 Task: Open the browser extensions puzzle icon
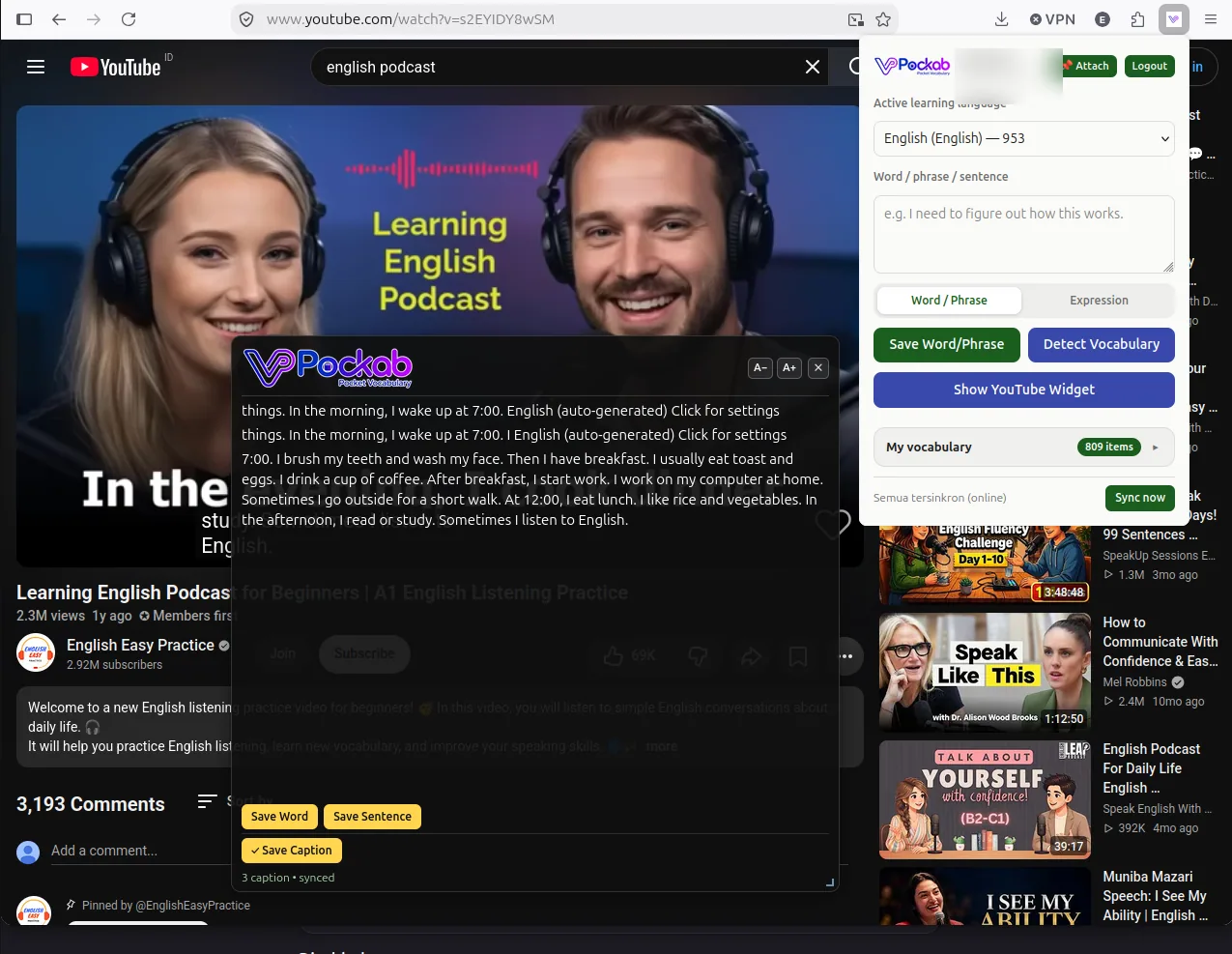click(x=1137, y=19)
